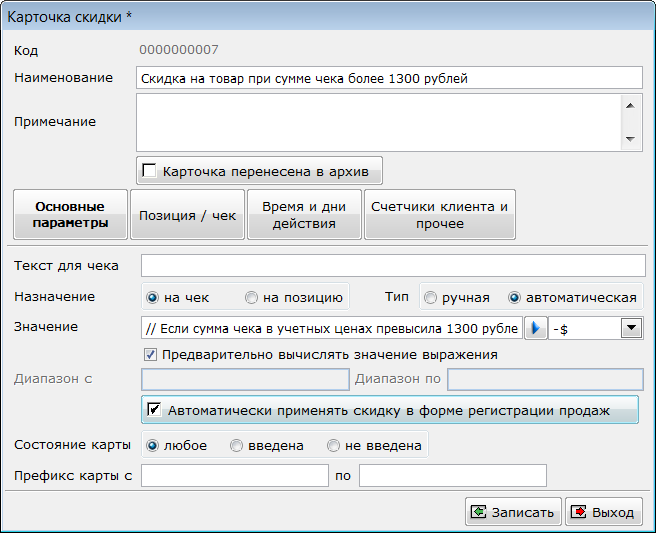Choose the ручная discount type
This screenshot has height=533, width=656.
[x=430, y=297]
